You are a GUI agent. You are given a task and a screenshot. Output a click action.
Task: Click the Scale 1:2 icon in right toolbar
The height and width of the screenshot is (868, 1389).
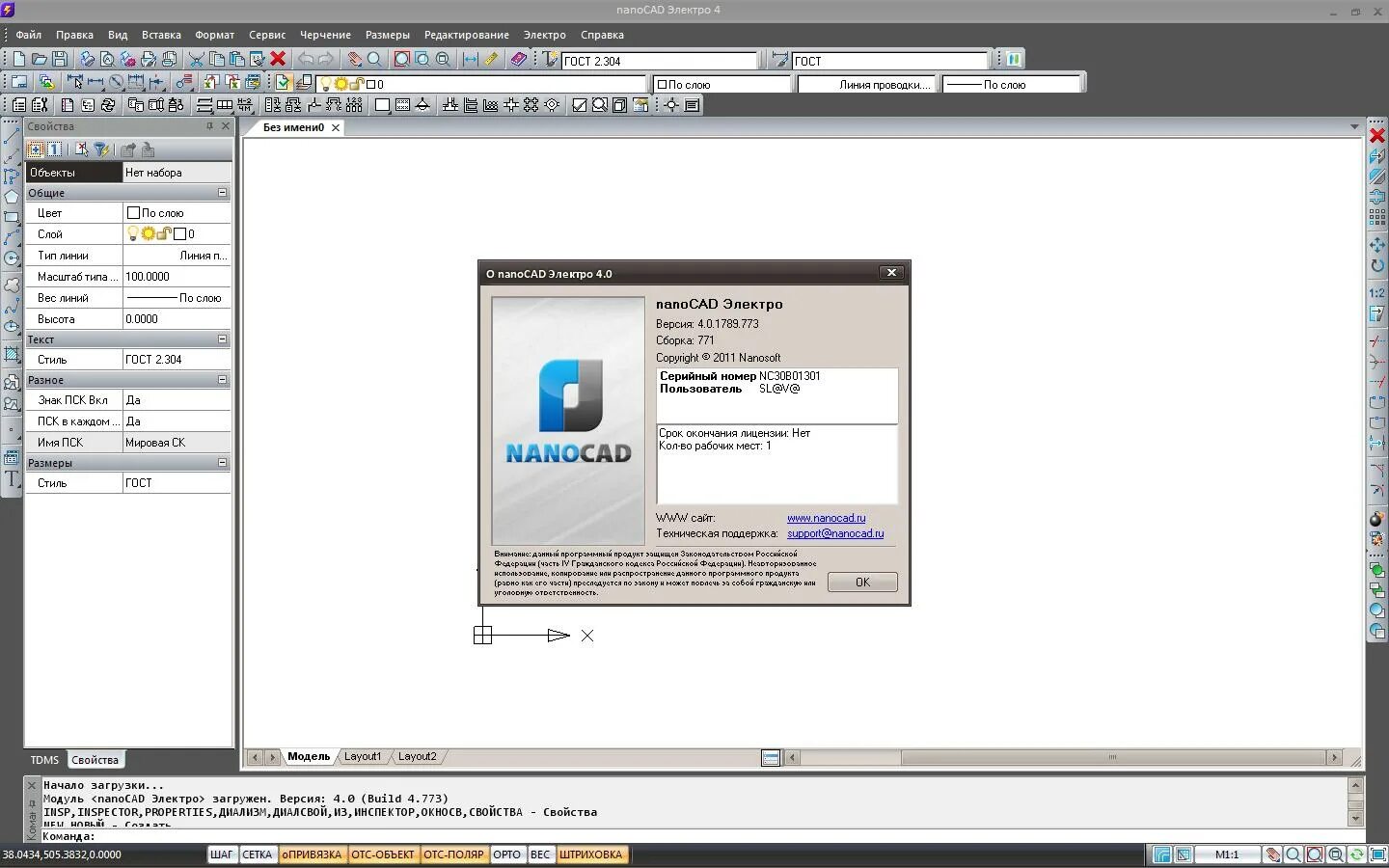(x=1377, y=292)
